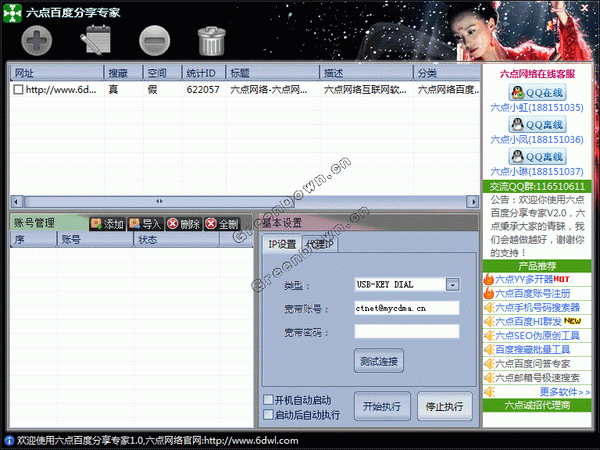Click the trash can icon
Screen dimensions: 600x450
coord(212,41)
